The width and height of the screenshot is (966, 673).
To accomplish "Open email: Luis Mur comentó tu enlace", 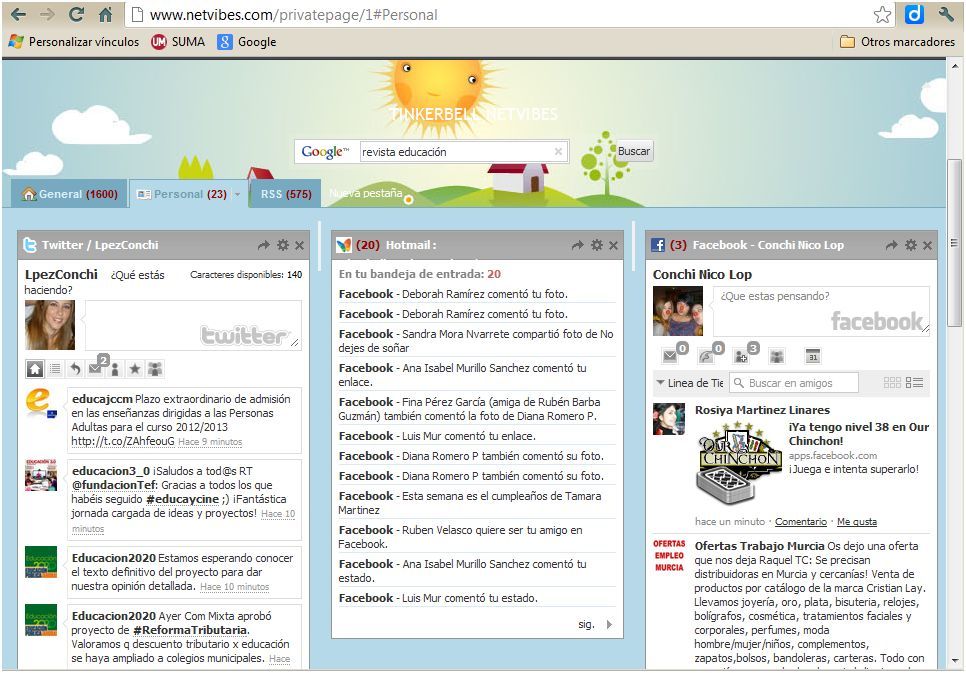I will [x=477, y=436].
